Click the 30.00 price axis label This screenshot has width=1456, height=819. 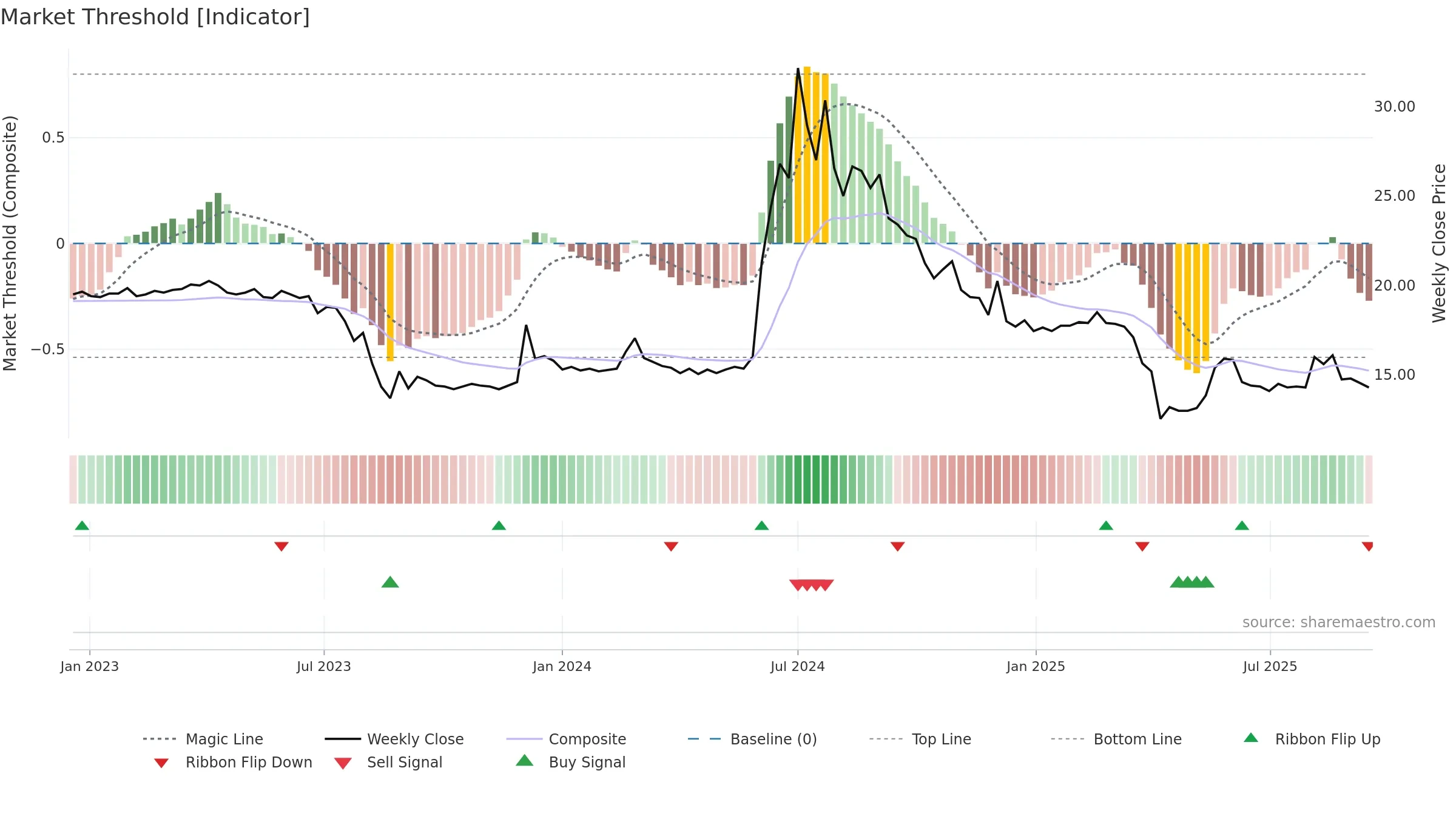(1395, 106)
